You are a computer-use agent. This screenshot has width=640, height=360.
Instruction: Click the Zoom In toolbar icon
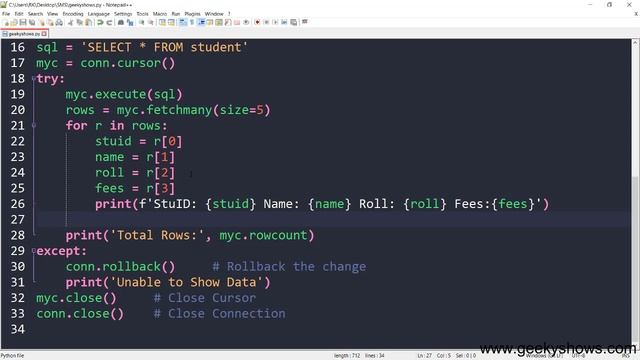[x=142, y=22]
